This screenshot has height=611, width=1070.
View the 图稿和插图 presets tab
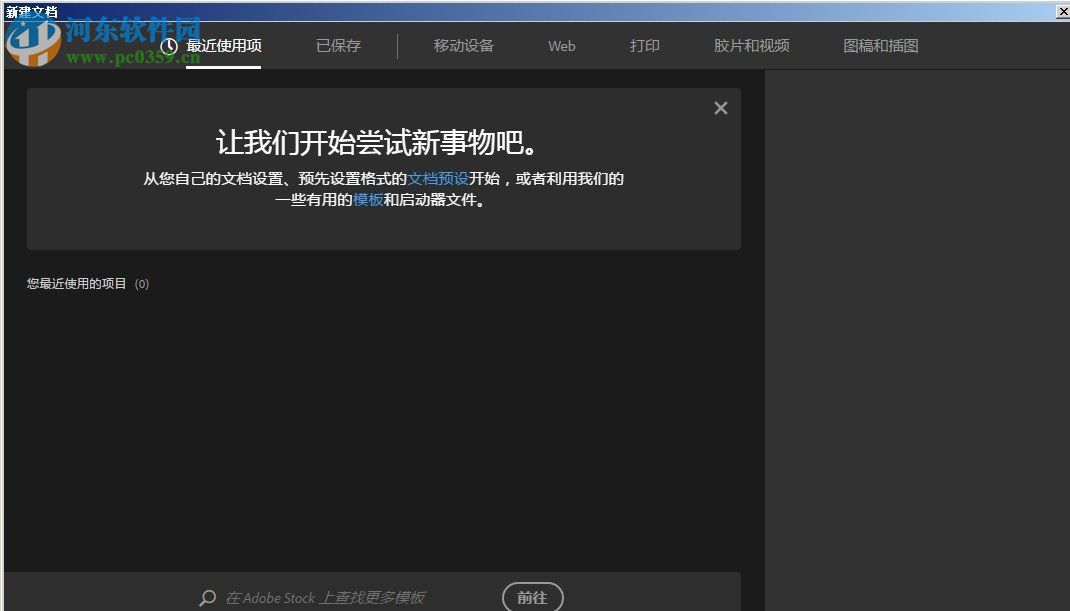click(880, 45)
